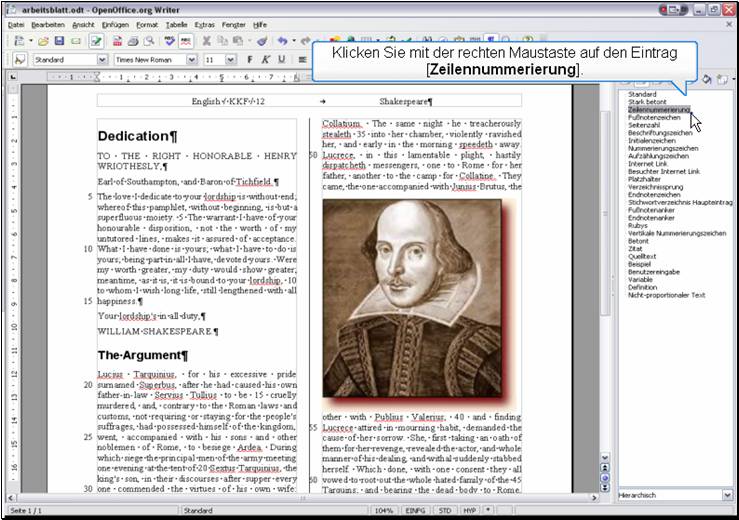Run the spelling and grammar check

pyautogui.click(x=170, y=41)
